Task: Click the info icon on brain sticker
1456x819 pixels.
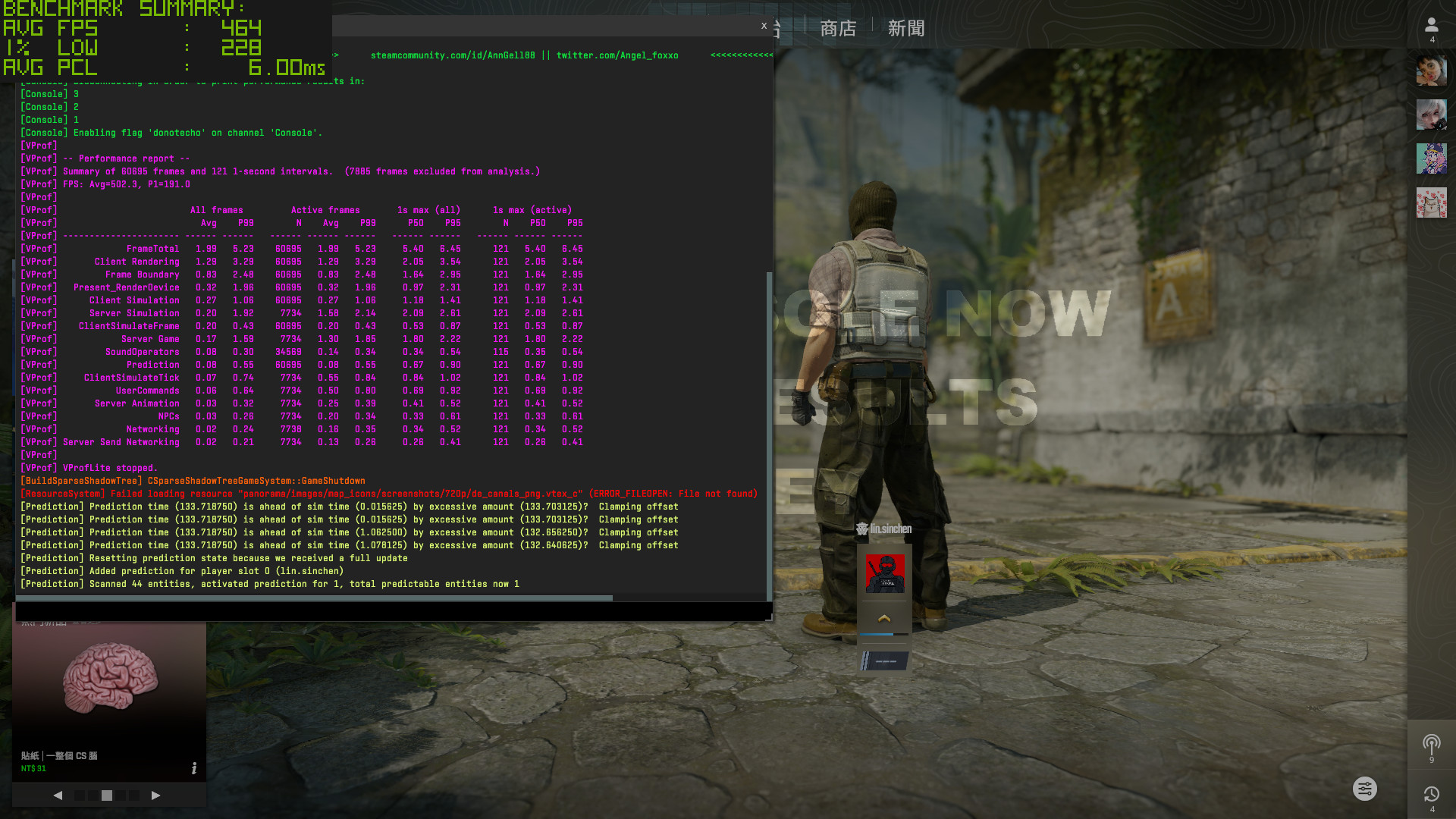Action: point(194,768)
